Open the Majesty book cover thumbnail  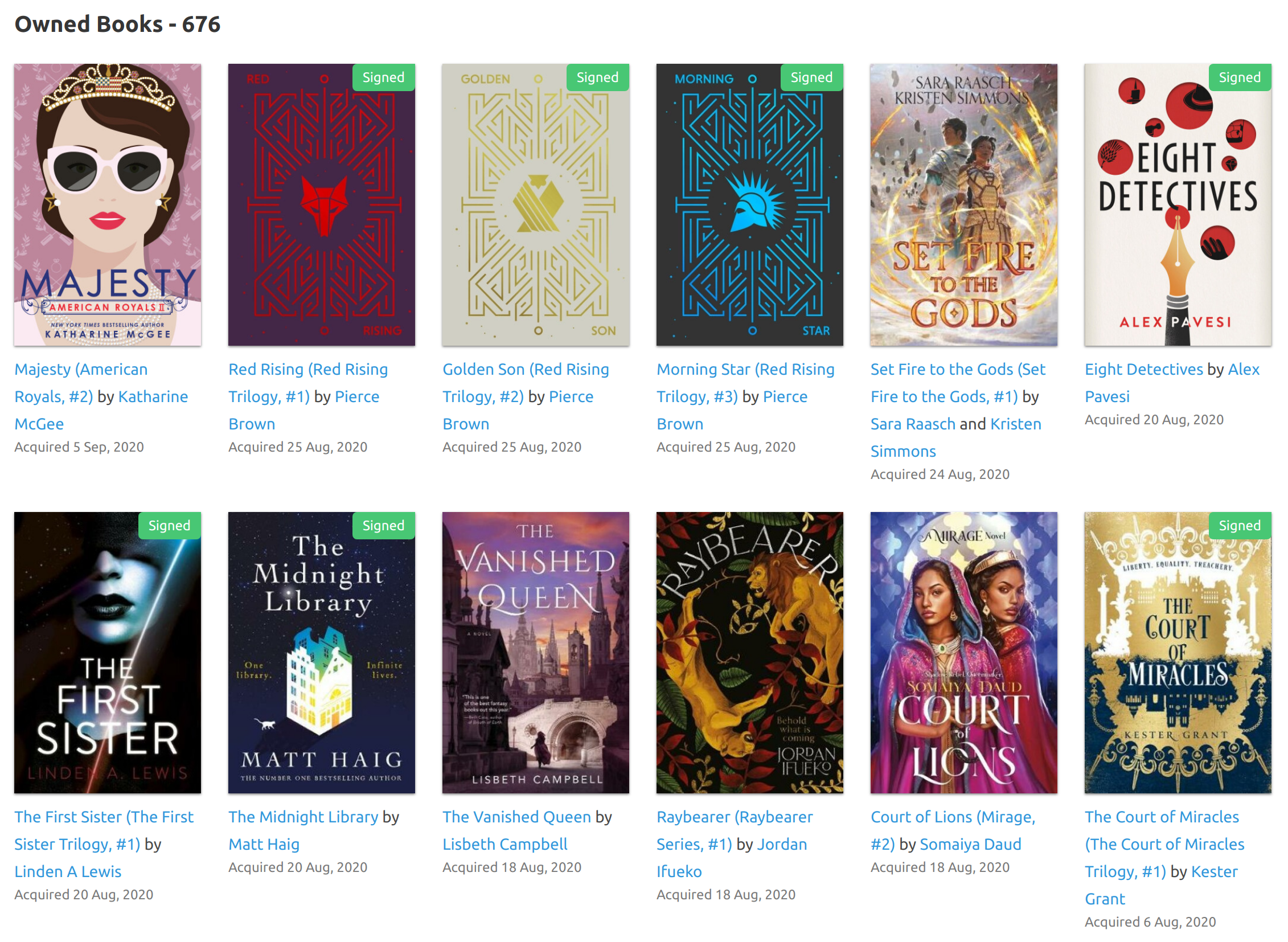[108, 204]
